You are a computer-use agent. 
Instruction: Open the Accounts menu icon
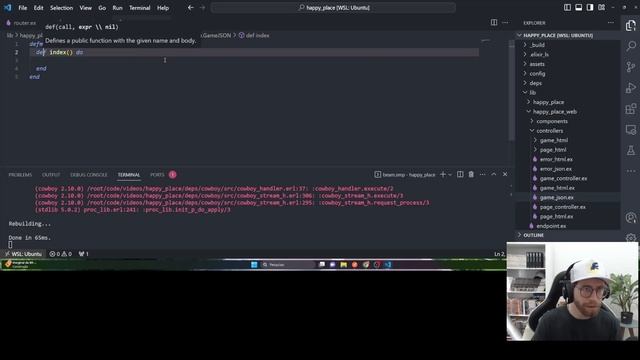pyautogui.click(x=631, y=218)
